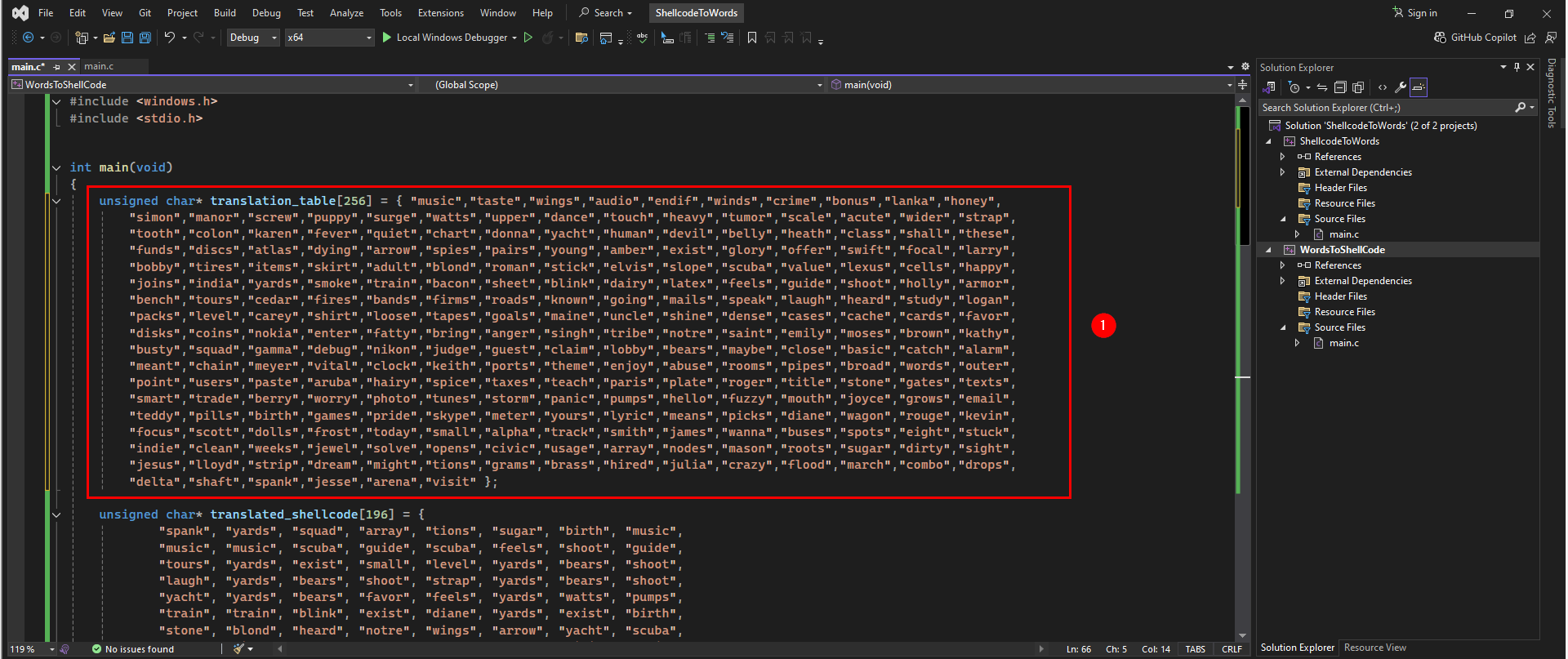The height and width of the screenshot is (659, 1568).
Task: Open GitHub Copilot from the toolbar
Action: click(1476, 38)
